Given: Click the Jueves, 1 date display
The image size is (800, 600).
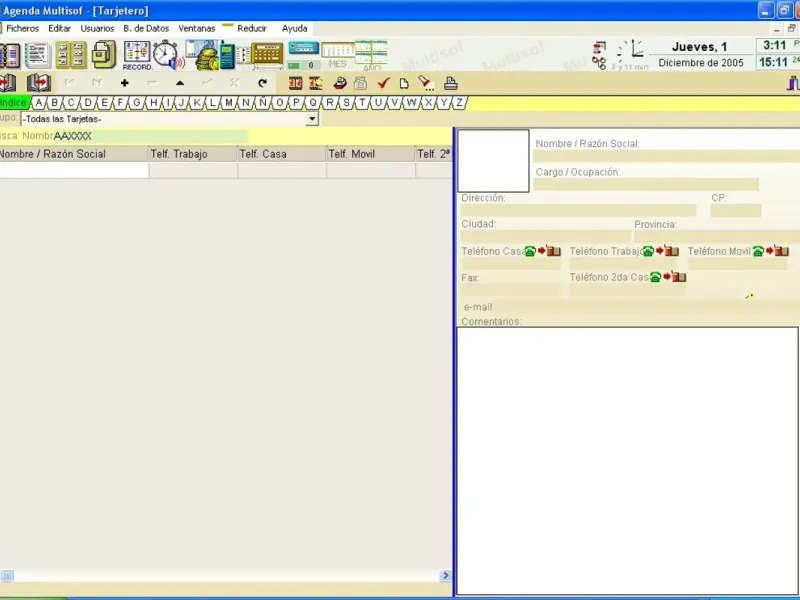Looking at the screenshot, I should pos(700,47).
